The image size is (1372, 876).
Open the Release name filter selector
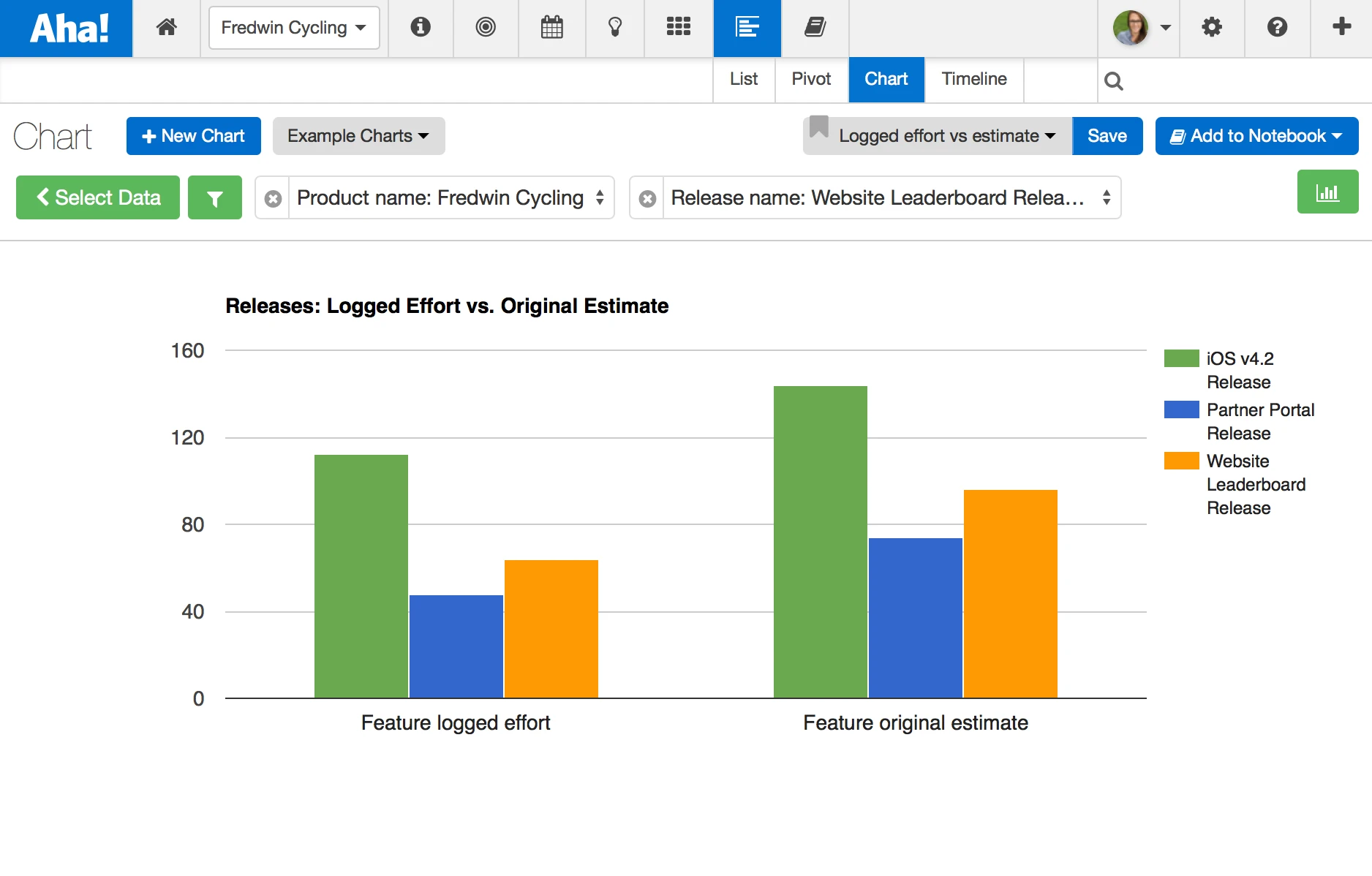tap(892, 197)
